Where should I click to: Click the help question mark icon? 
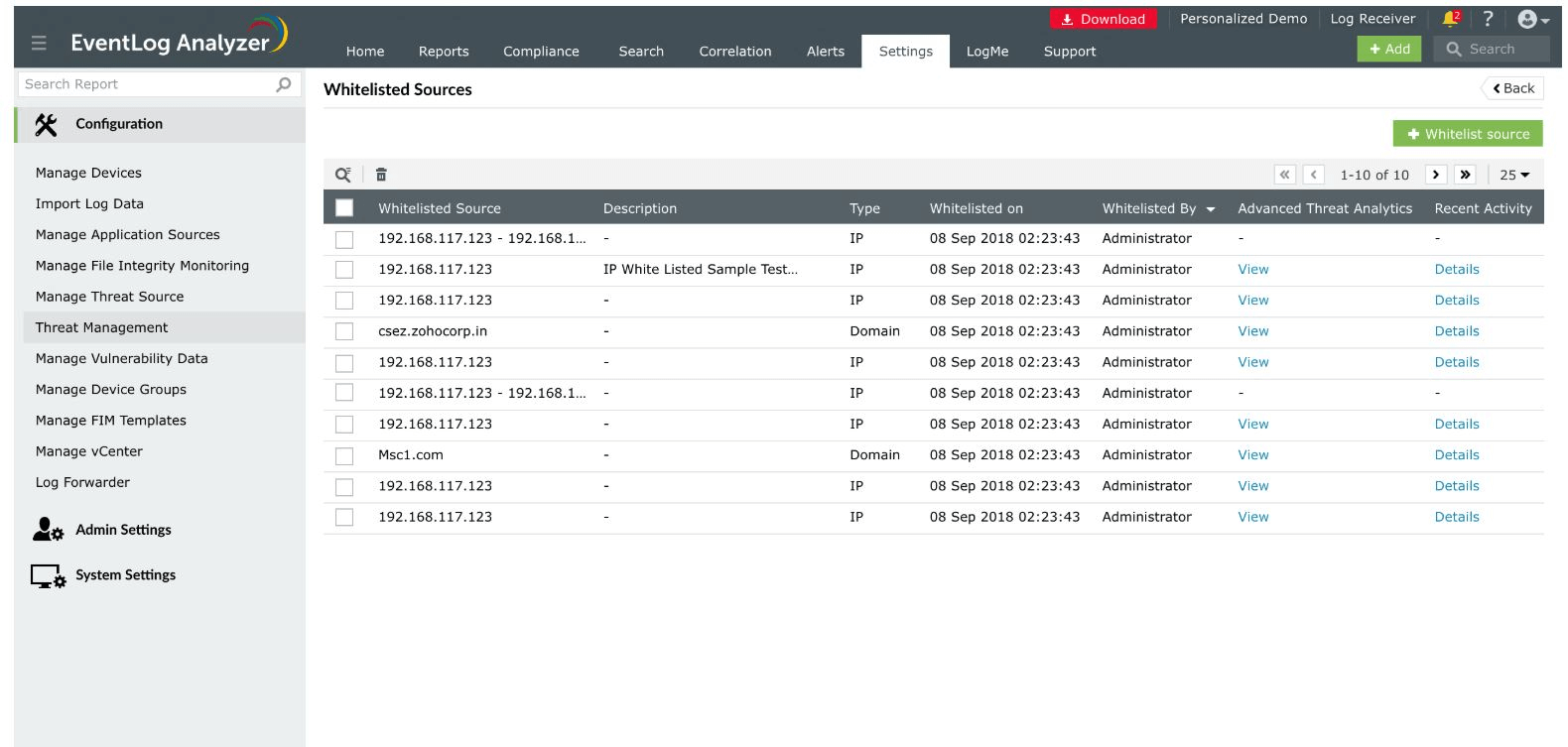click(1488, 19)
